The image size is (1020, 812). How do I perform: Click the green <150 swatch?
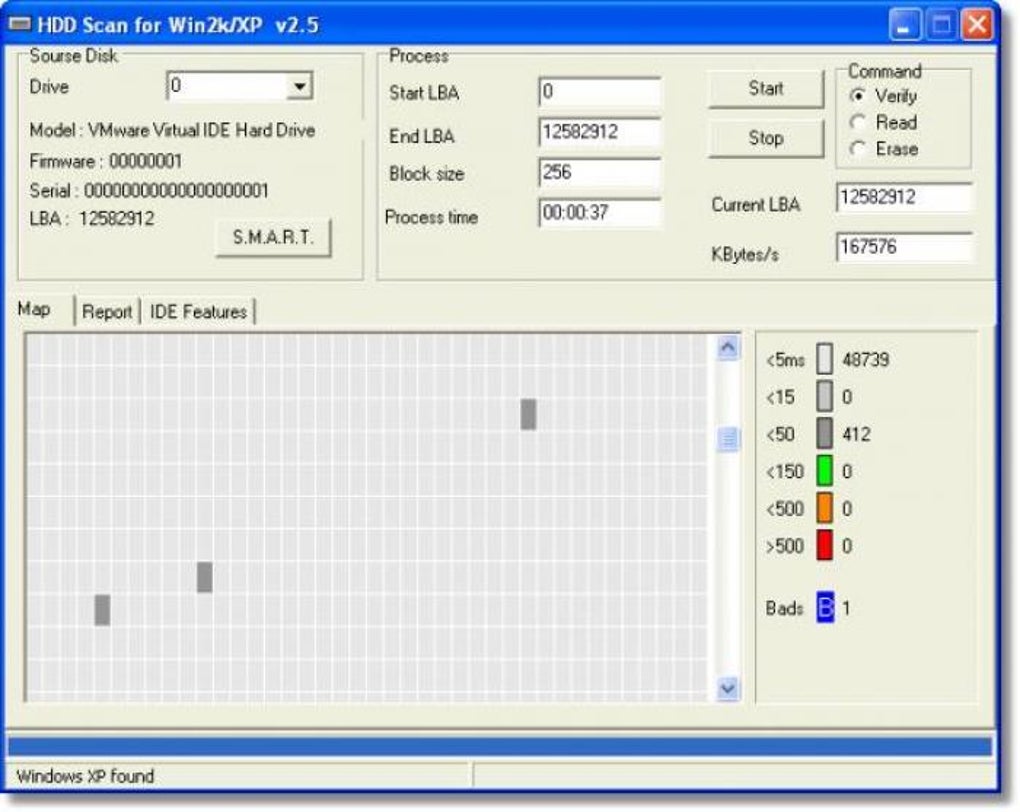(824, 471)
